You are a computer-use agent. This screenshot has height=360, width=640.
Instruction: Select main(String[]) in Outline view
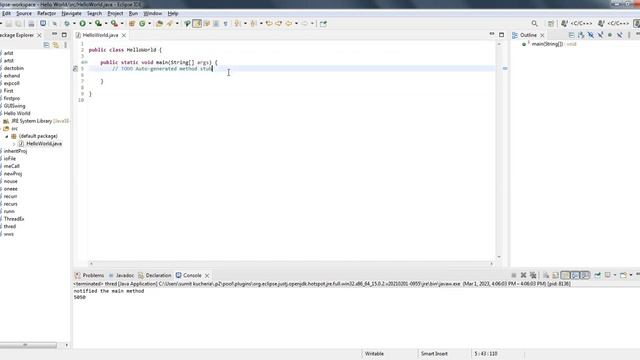547,44
